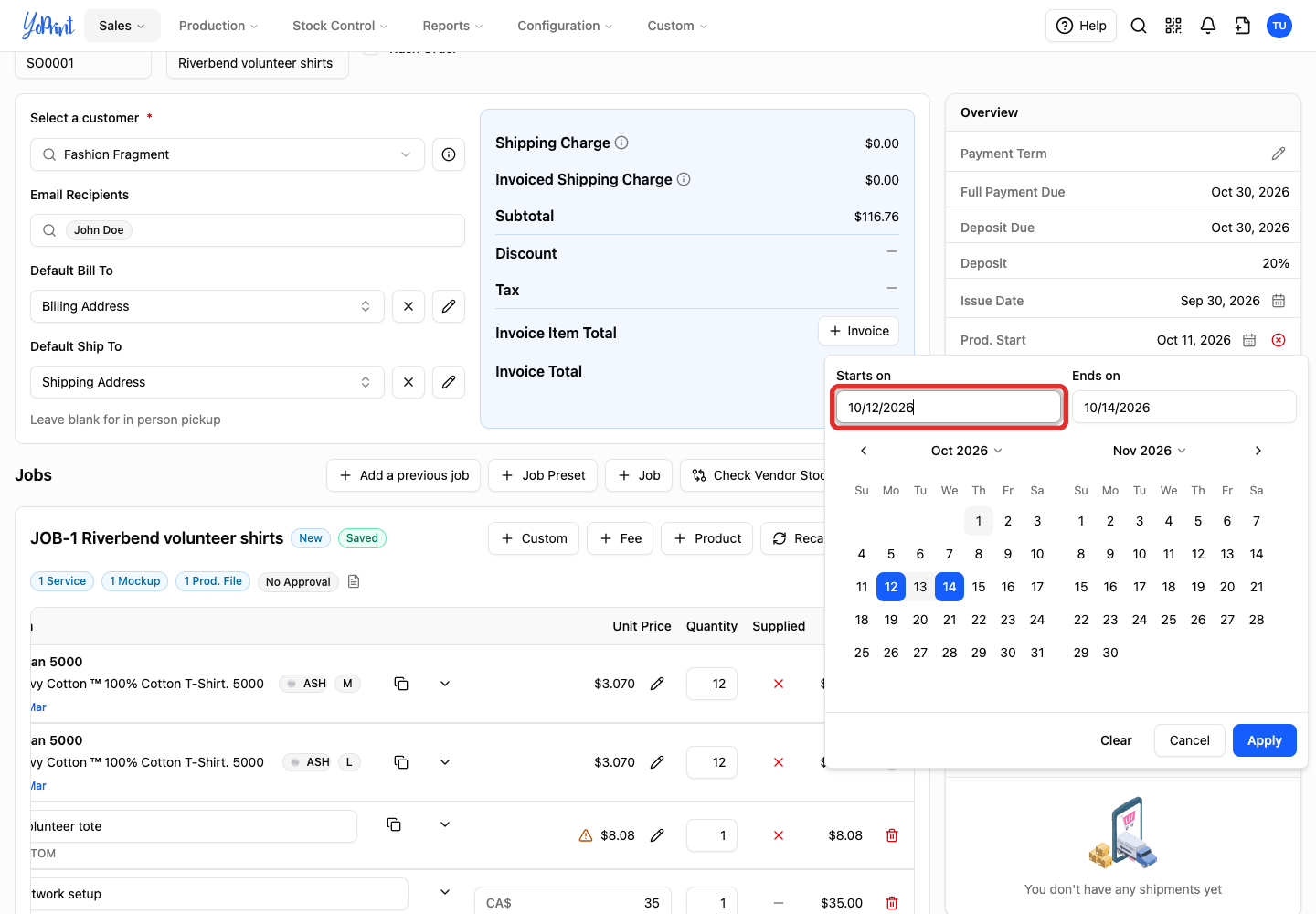This screenshot has width=1316, height=914.
Task: Open the Billing Address dropdown
Action: pyautogui.click(x=207, y=306)
